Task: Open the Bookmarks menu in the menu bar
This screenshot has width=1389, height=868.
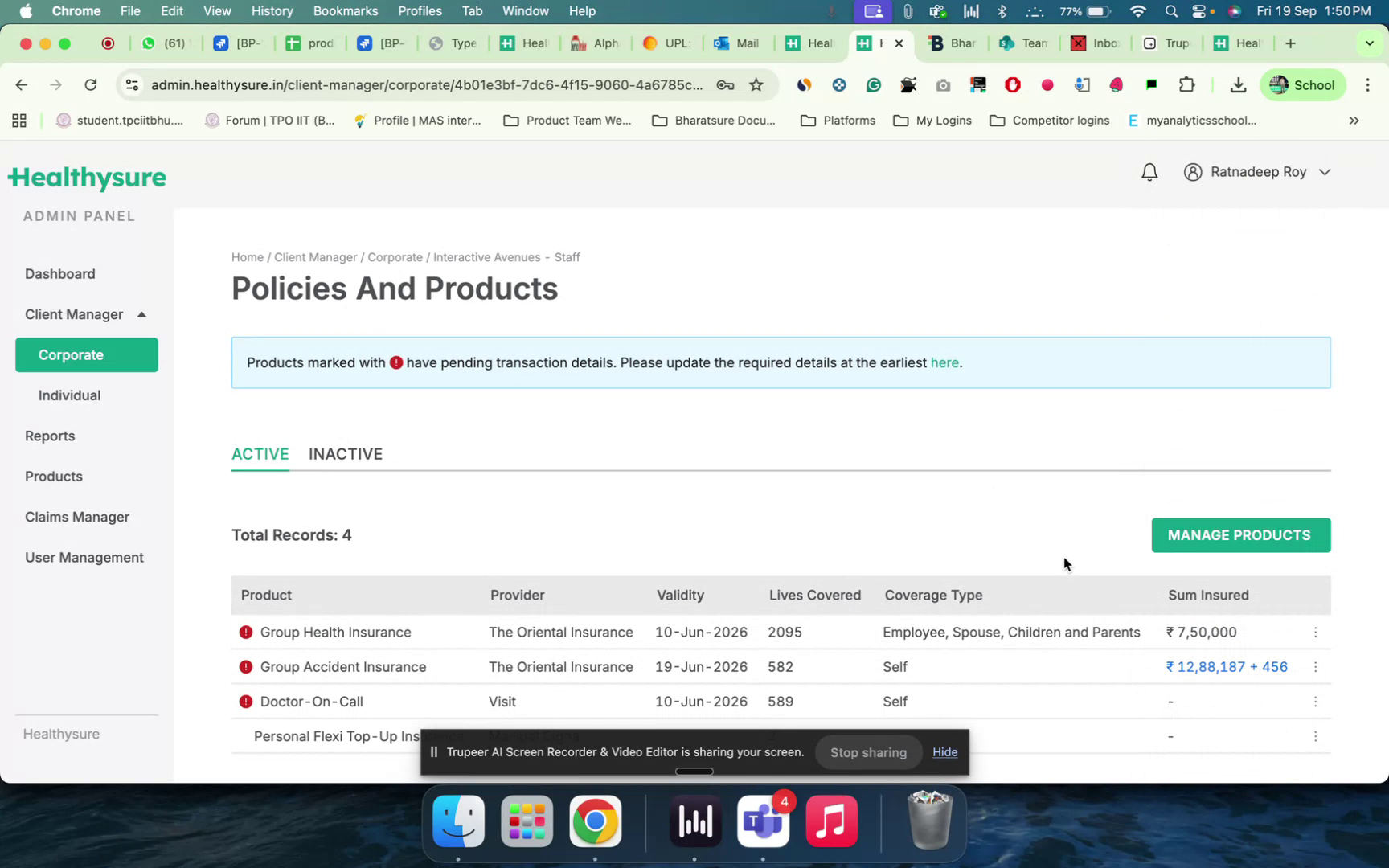Action: [x=345, y=11]
